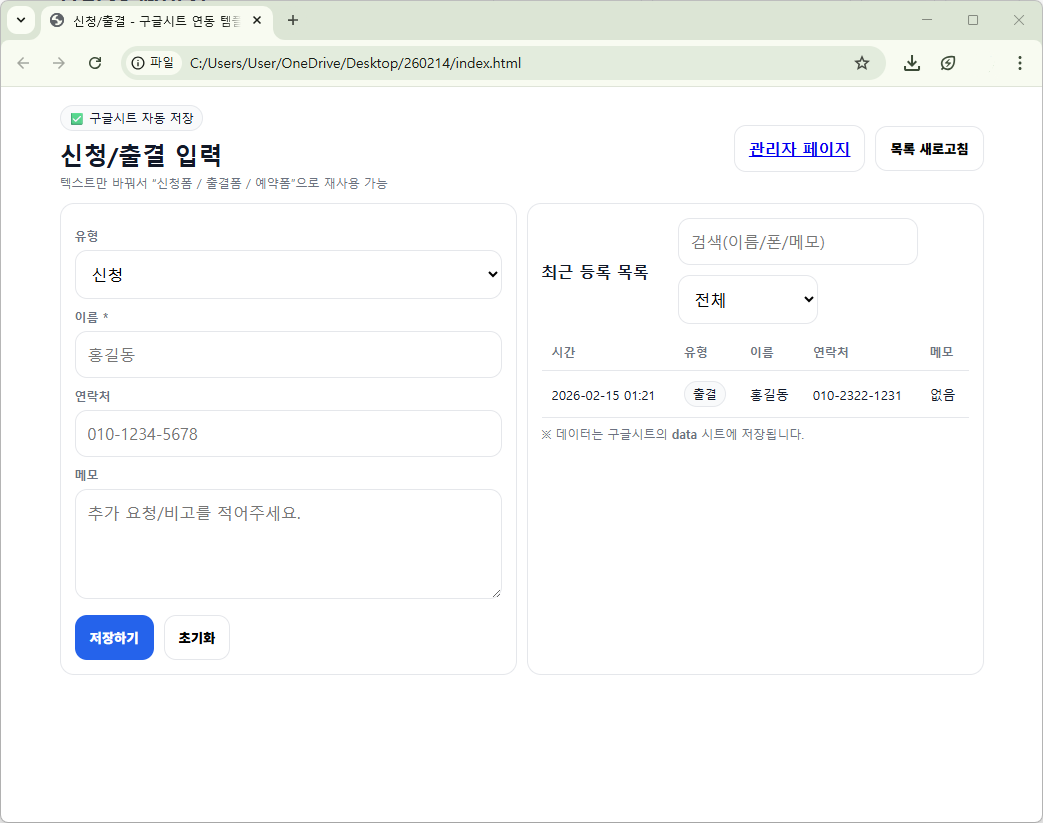Open the 관리자 페이지 link
This screenshot has height=823, width=1043.
pos(799,149)
